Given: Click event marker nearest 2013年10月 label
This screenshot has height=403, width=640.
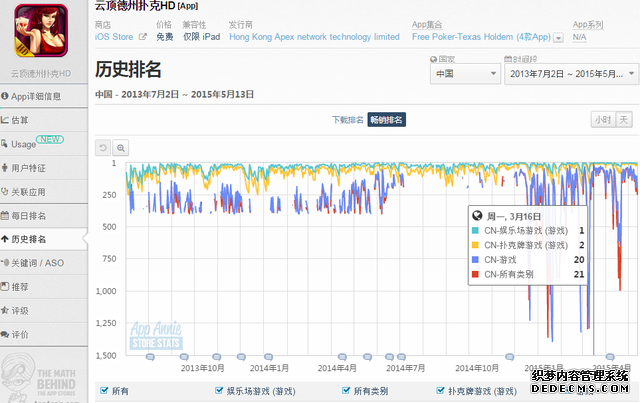Looking at the screenshot, I should (x=217, y=357).
